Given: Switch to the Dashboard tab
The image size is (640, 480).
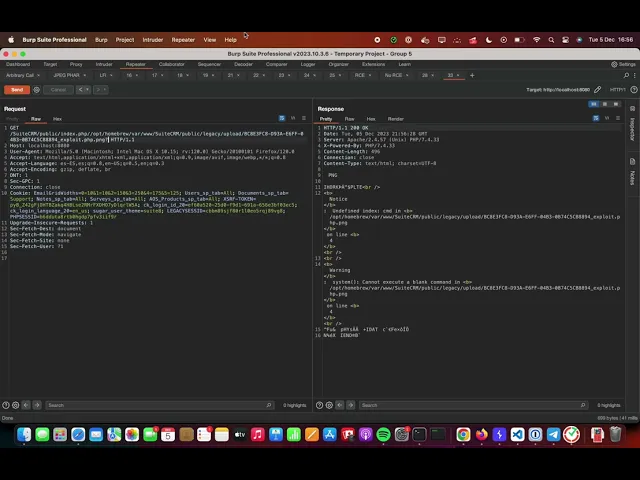Looking at the screenshot, I should pos(18,64).
